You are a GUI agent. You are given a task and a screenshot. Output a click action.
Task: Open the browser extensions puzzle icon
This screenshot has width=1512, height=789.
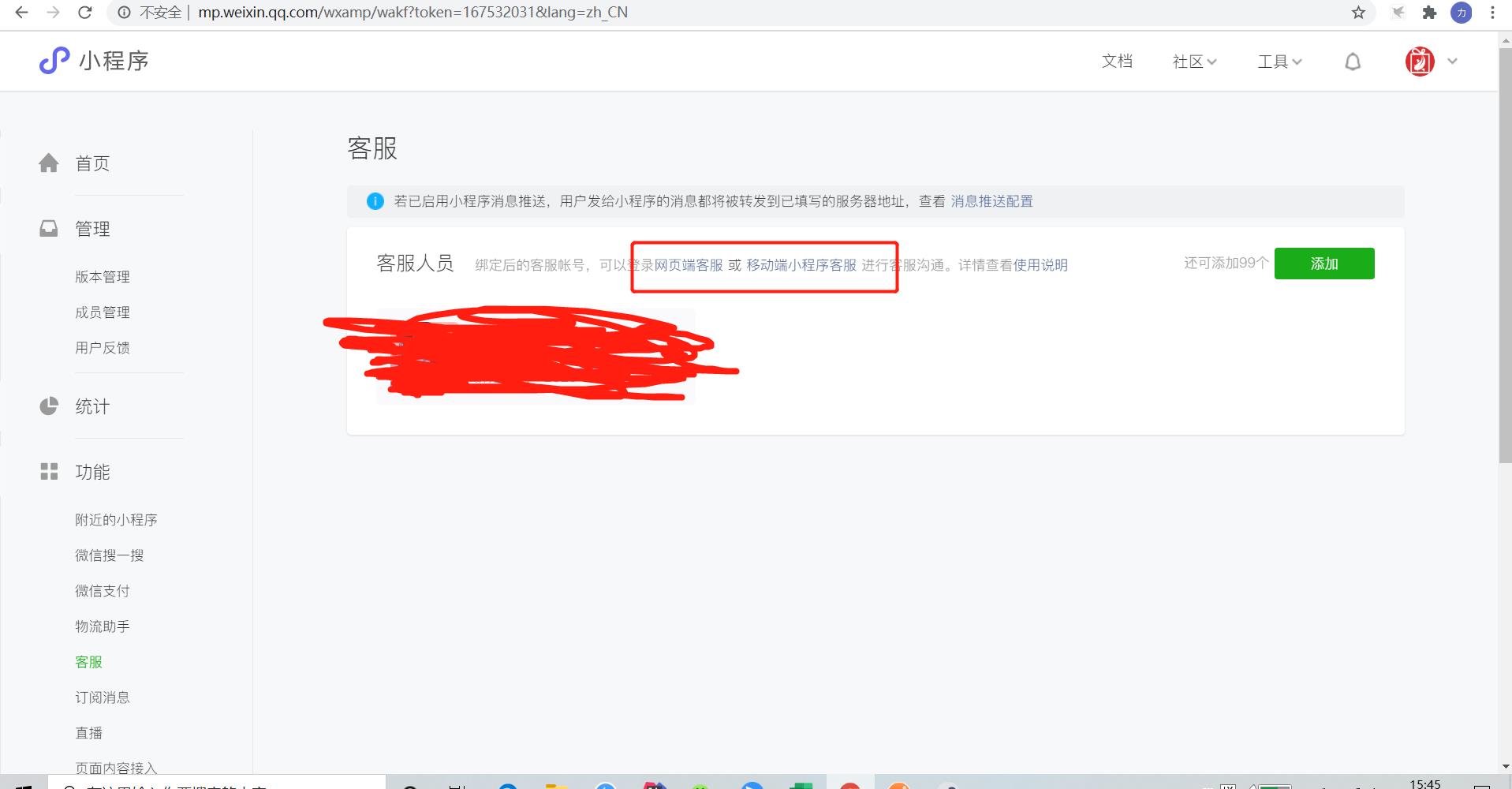(x=1429, y=13)
